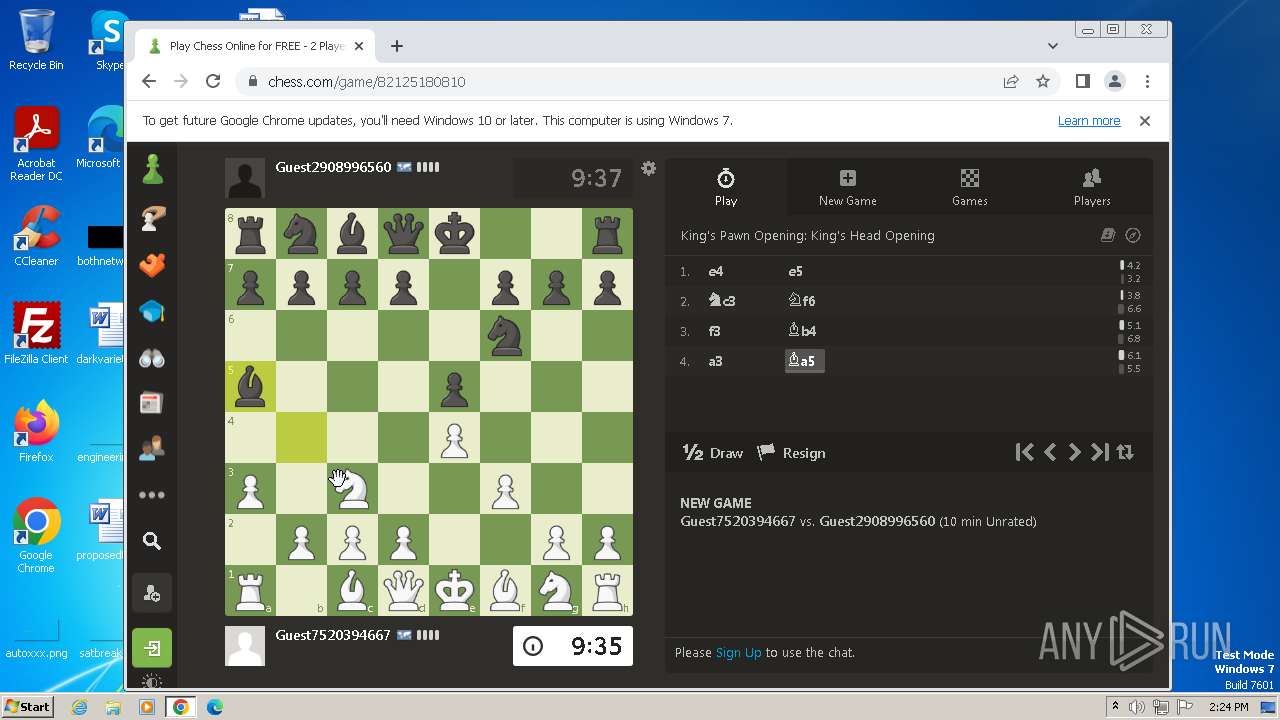Select move Bb4 in move list
Screen dimensions: 1280x720
click(803, 331)
